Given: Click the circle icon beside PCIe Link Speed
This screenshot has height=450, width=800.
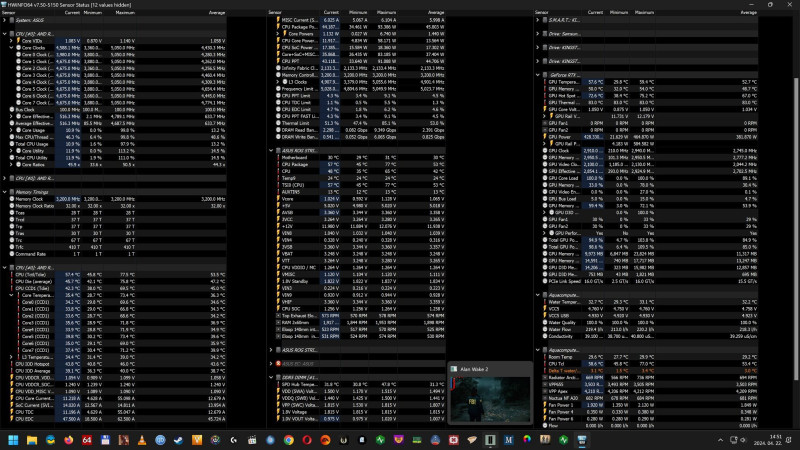Looking at the screenshot, I should pyautogui.click(x=545, y=281).
